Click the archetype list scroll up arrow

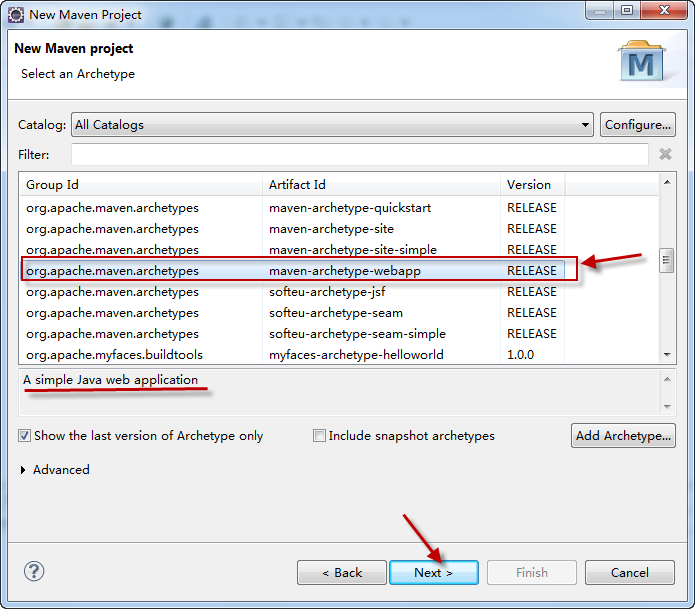(x=667, y=182)
